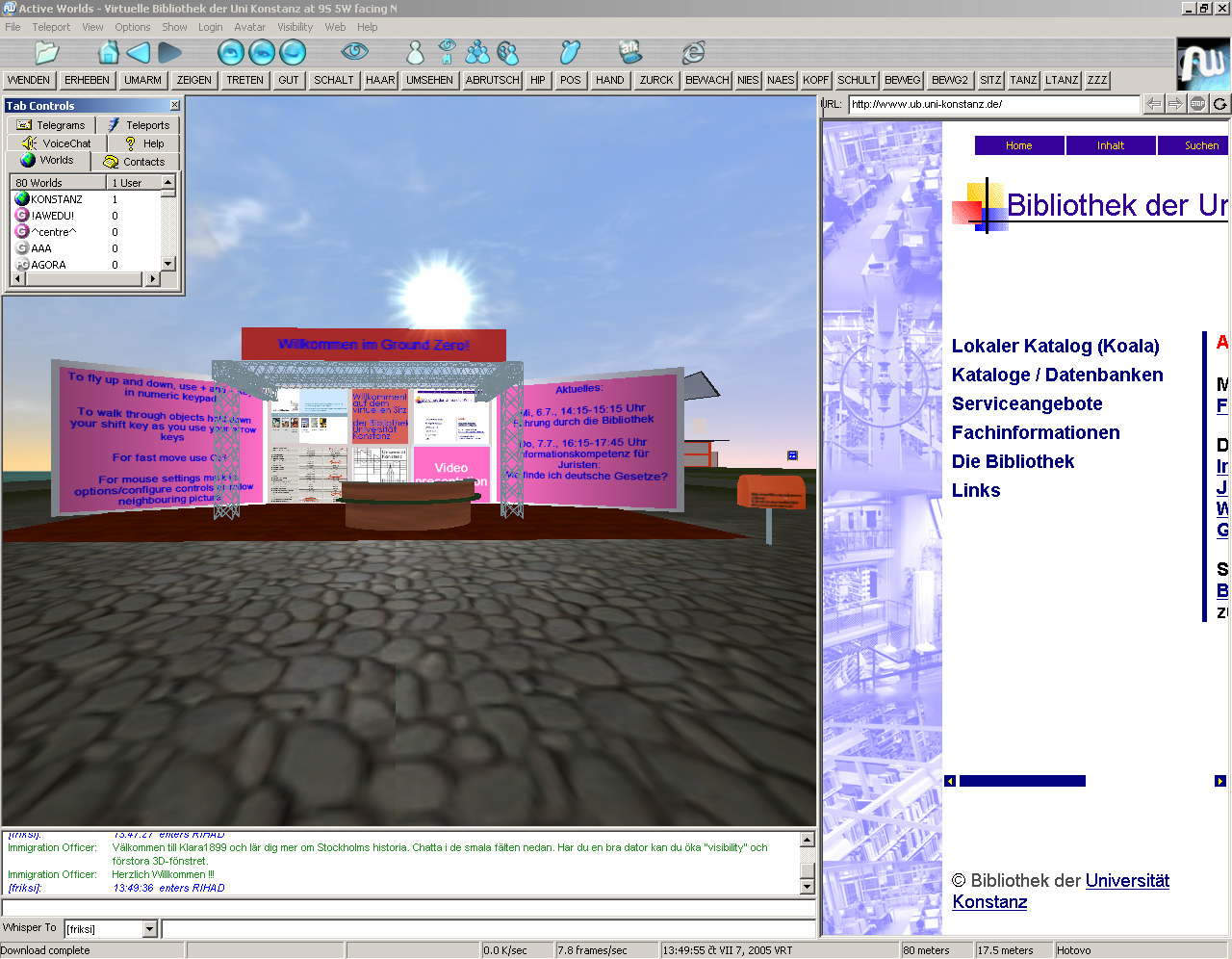Click the worlds list scroll-down arrow
1232x959 pixels.
(x=168, y=264)
